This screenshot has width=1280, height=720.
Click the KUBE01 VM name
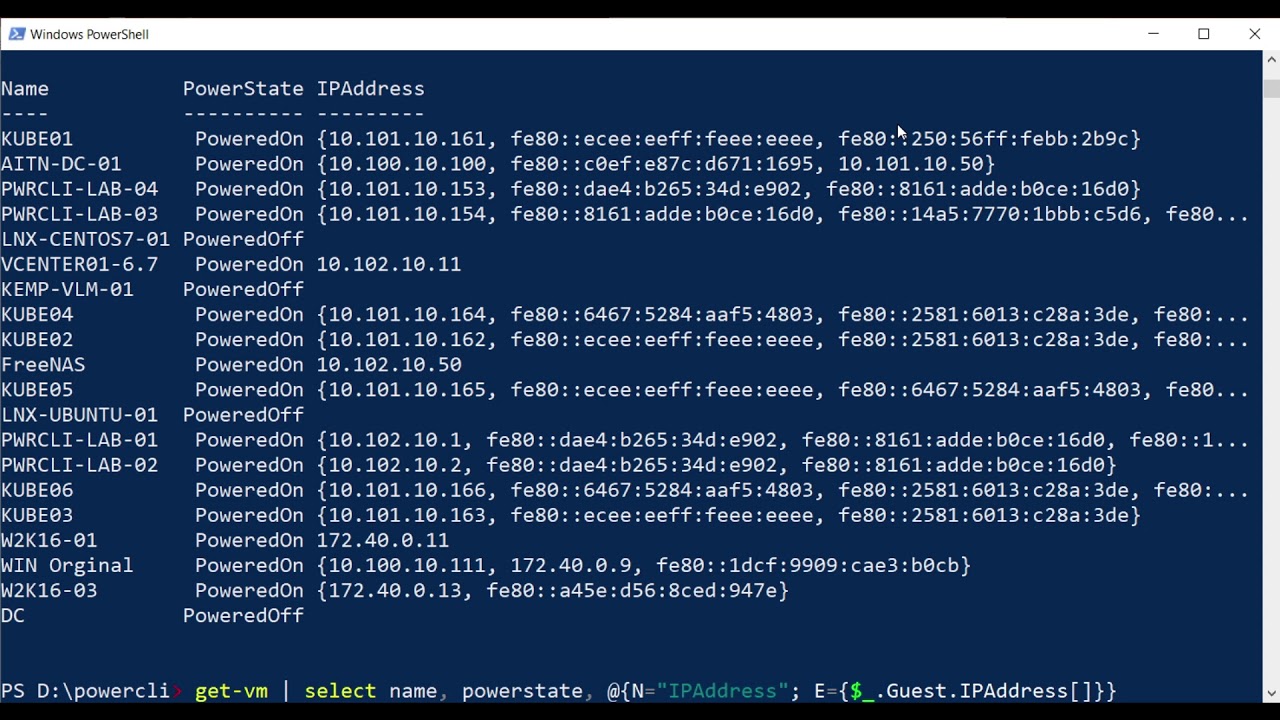tap(37, 139)
